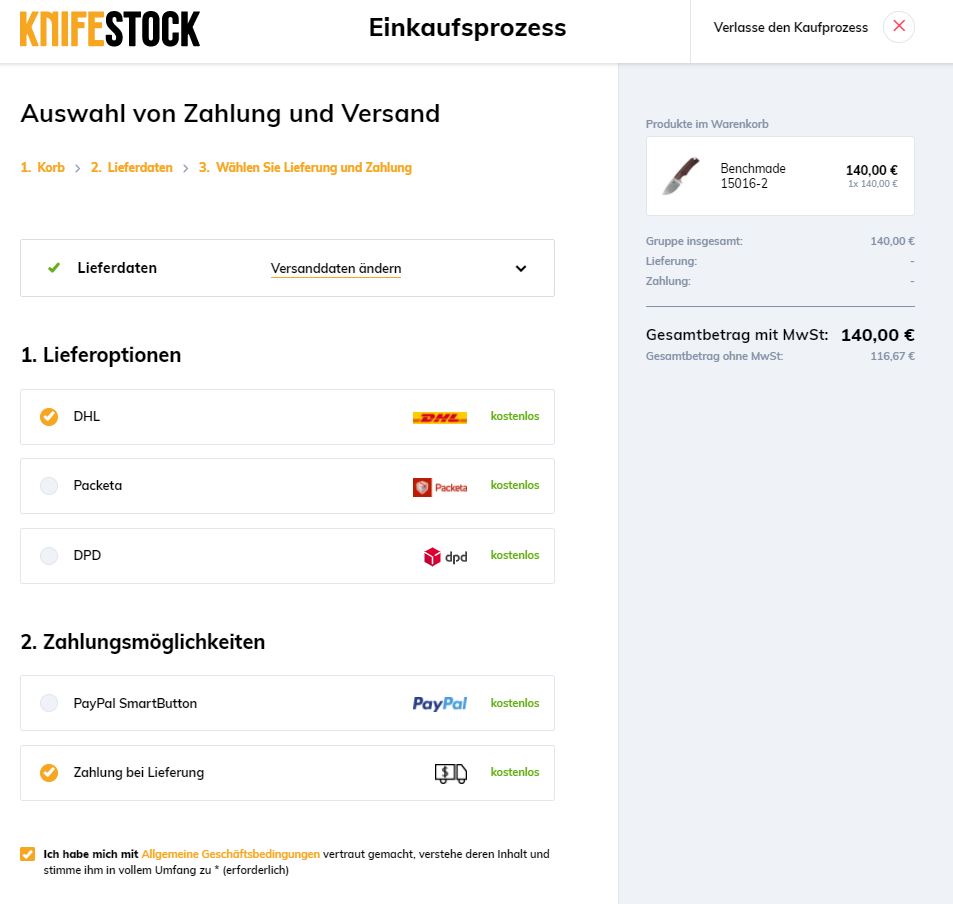Select the Packeta delivery option
This screenshot has height=904, width=953.
[x=49, y=486]
